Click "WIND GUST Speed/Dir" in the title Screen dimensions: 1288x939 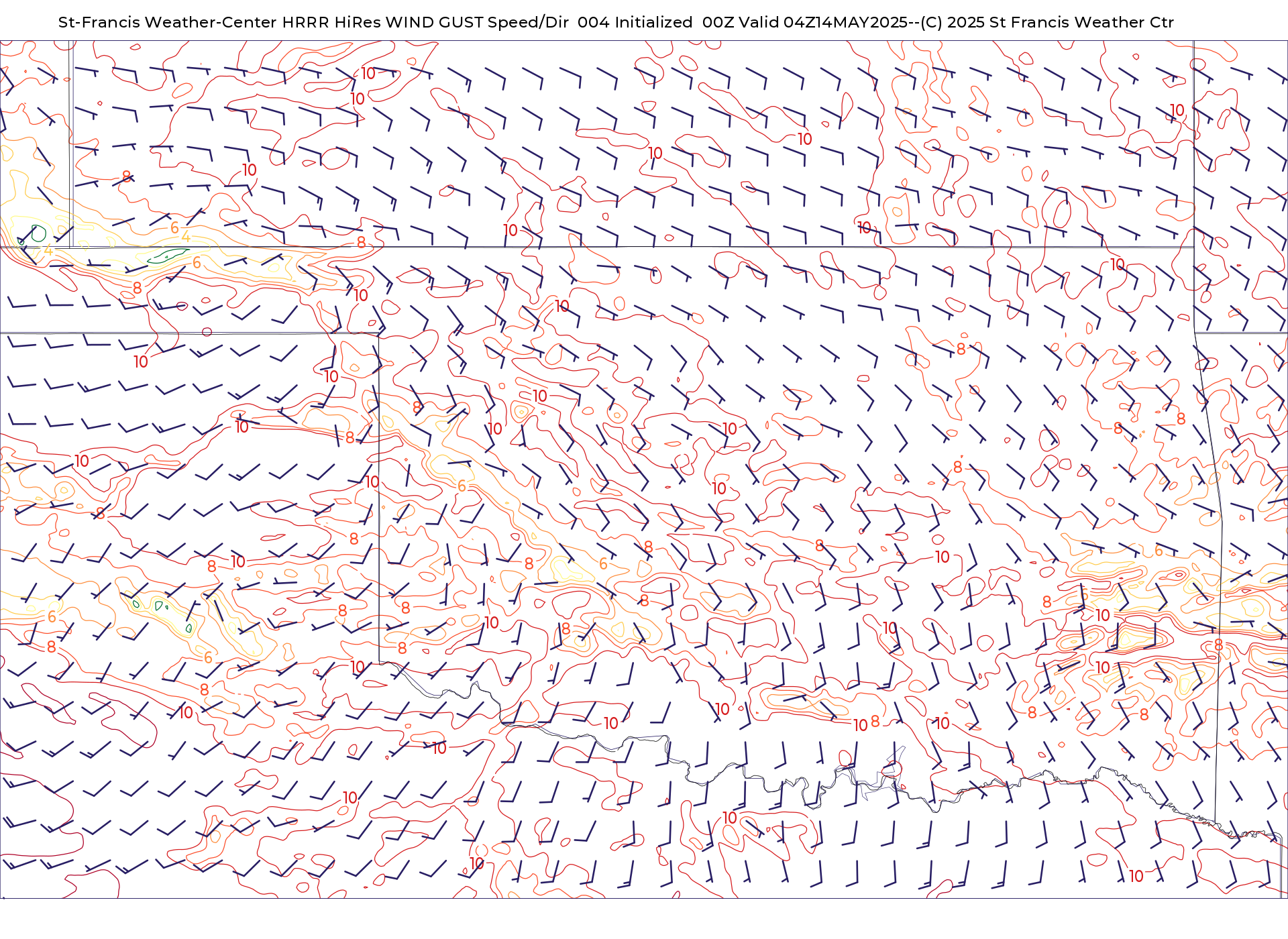477,22
